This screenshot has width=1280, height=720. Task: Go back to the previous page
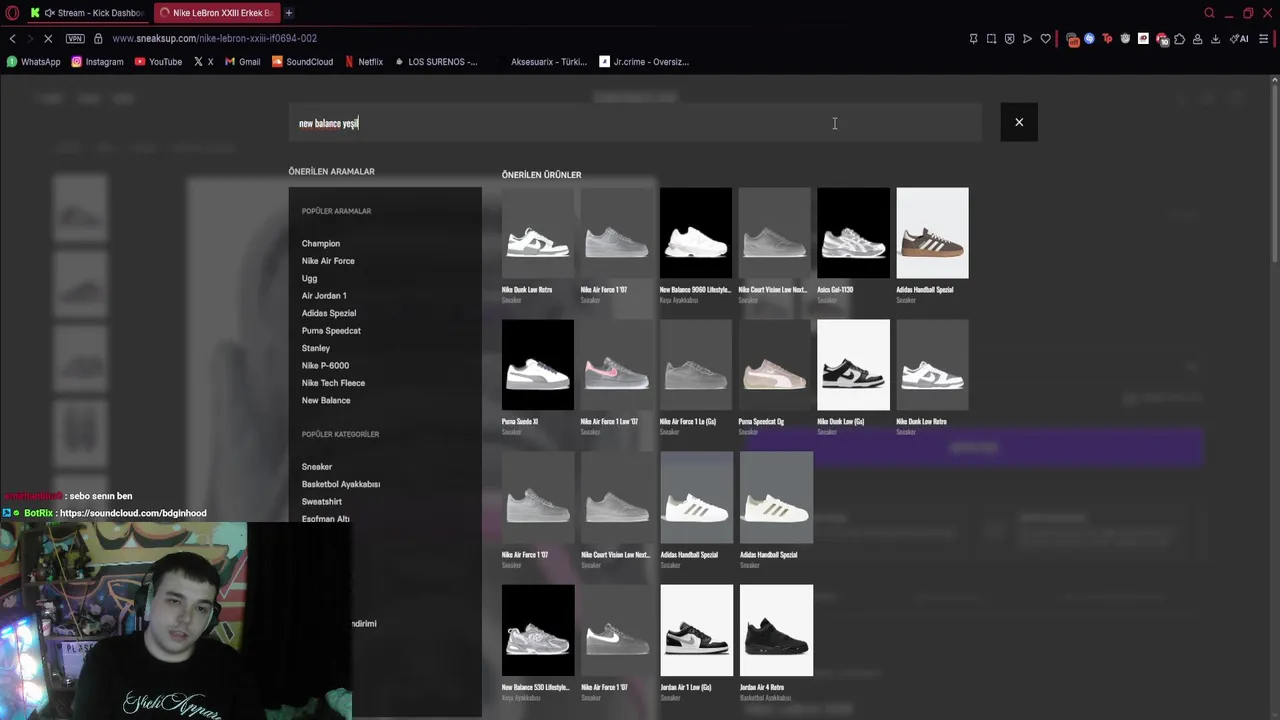coord(12,38)
